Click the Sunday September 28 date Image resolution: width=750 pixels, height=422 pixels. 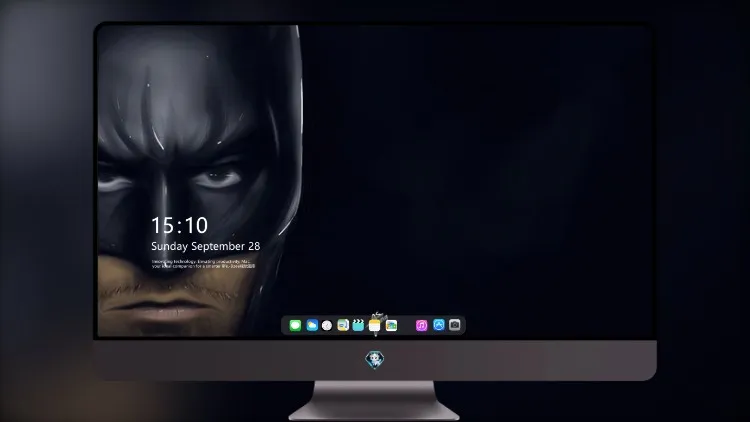coord(206,246)
